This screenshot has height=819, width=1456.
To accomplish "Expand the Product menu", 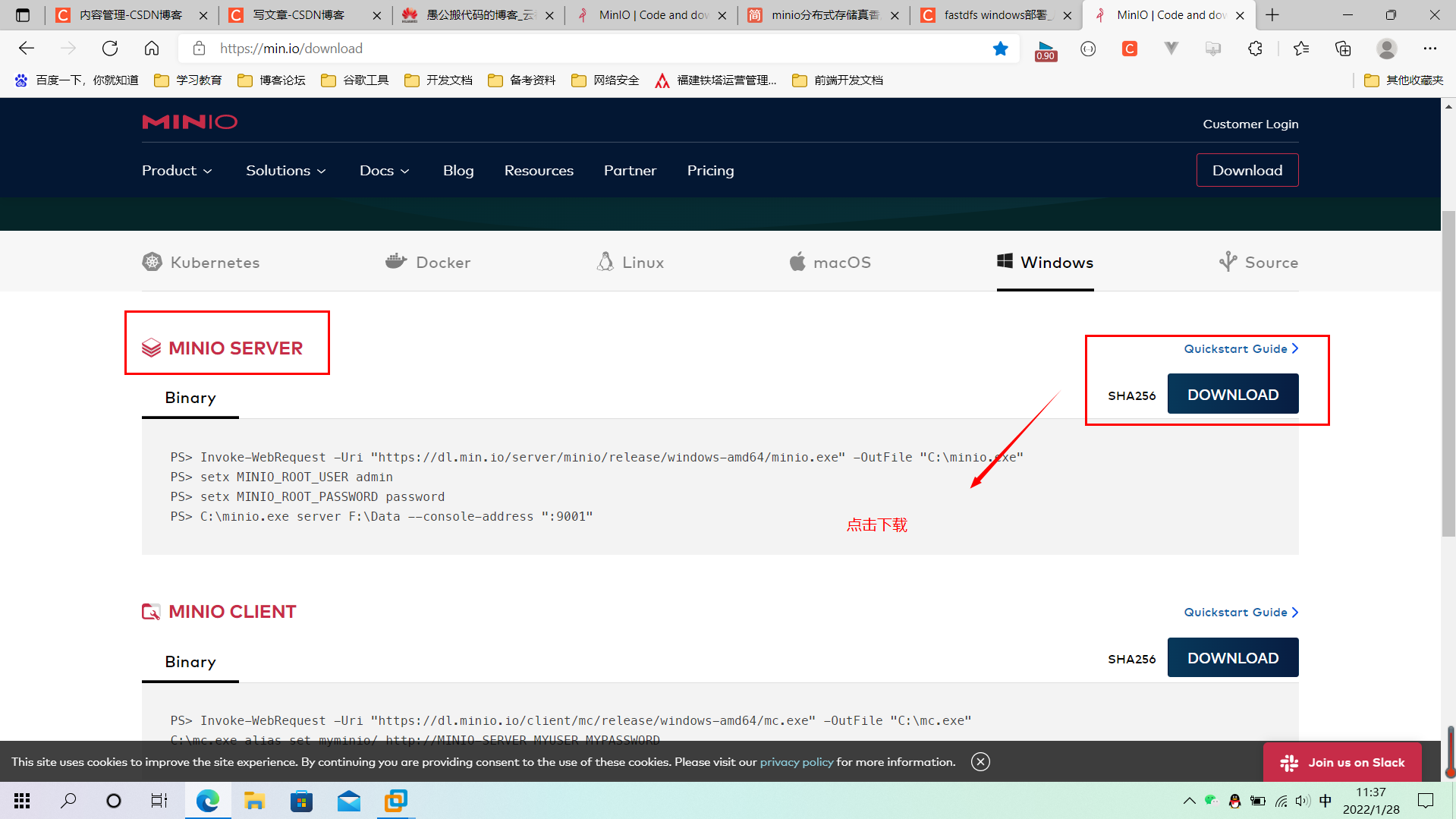I will click(x=177, y=171).
